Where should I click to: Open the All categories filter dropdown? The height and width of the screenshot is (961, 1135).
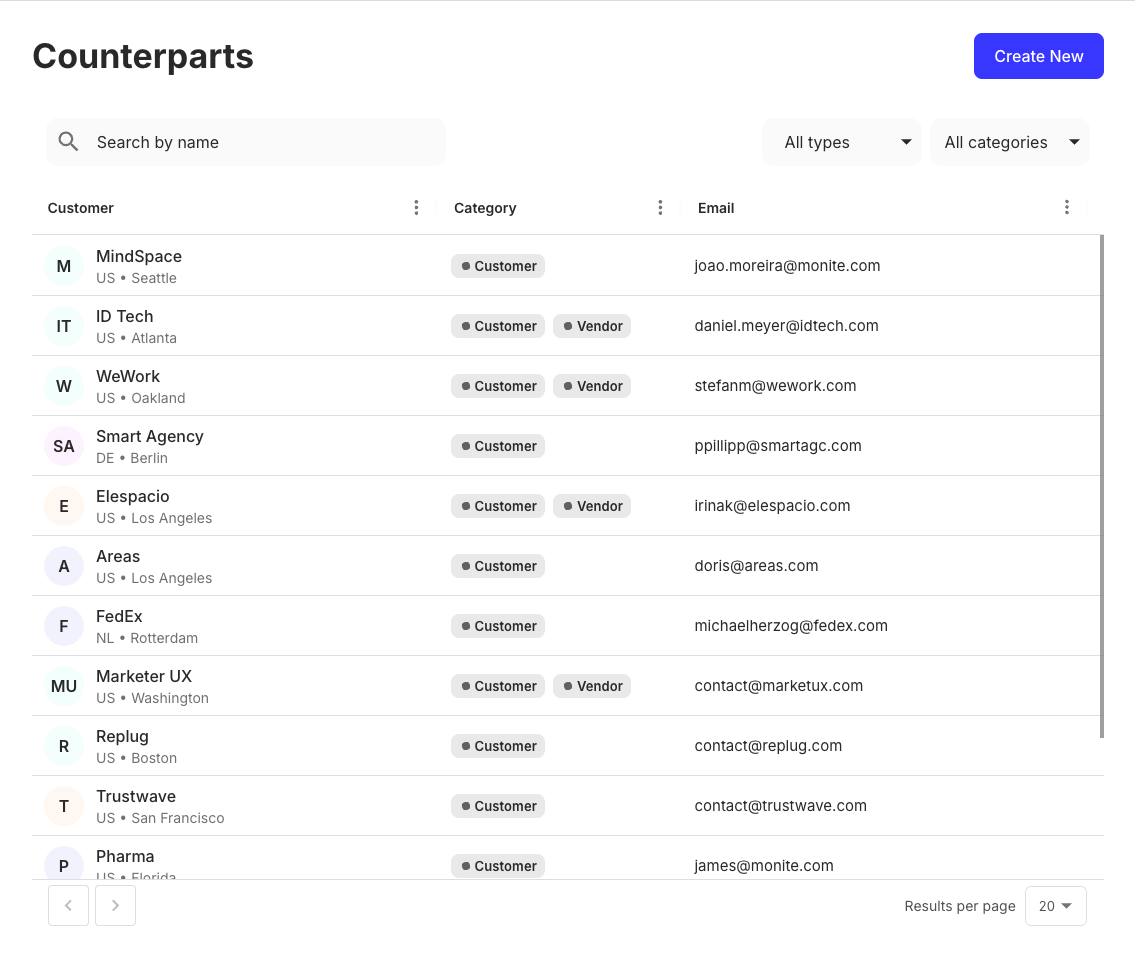[1009, 142]
